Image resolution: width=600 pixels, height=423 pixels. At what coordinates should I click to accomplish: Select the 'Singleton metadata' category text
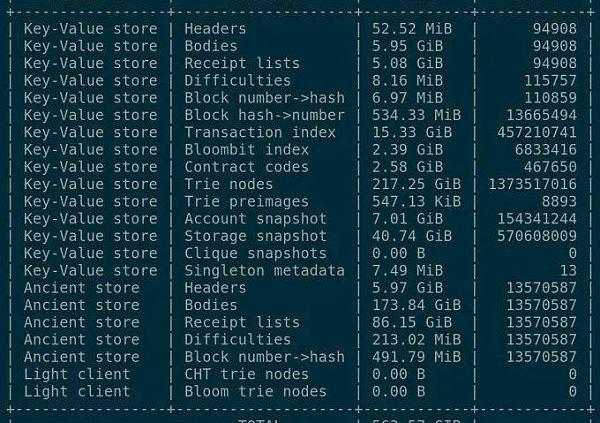pos(264,271)
